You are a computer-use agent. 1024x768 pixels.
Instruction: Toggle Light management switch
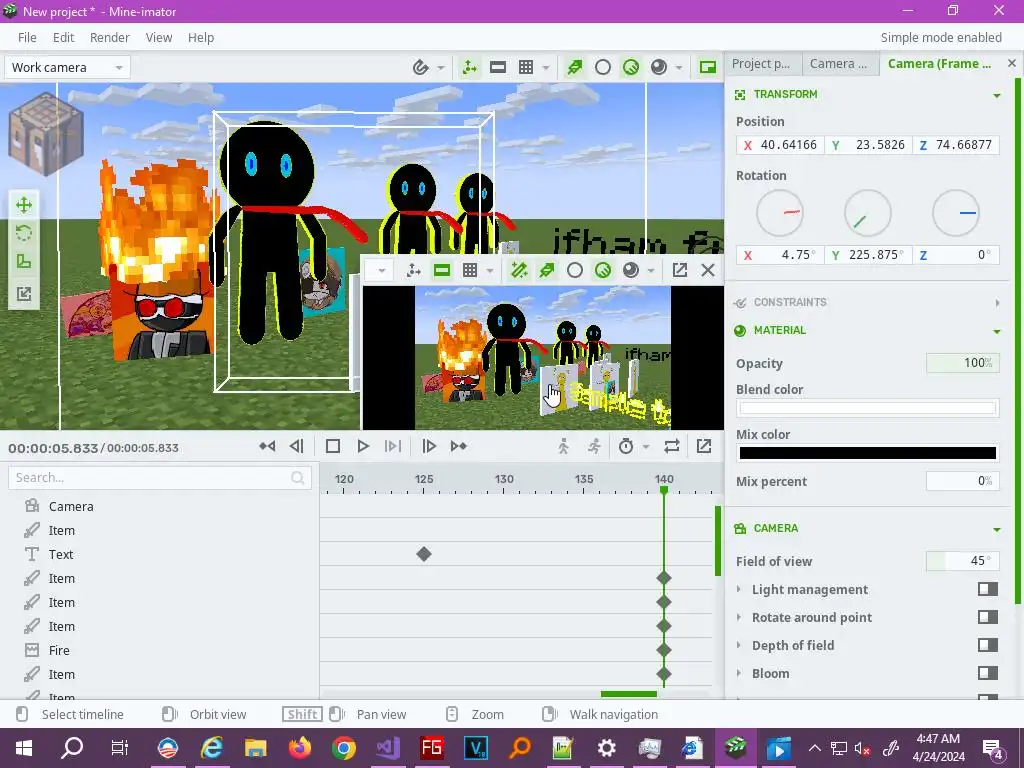[x=988, y=589]
